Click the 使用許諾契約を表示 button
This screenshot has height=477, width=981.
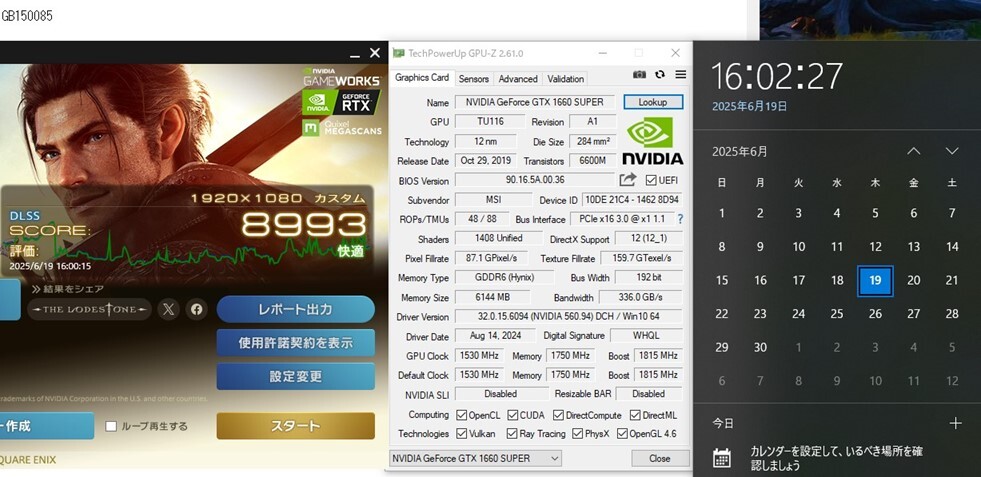pos(296,343)
